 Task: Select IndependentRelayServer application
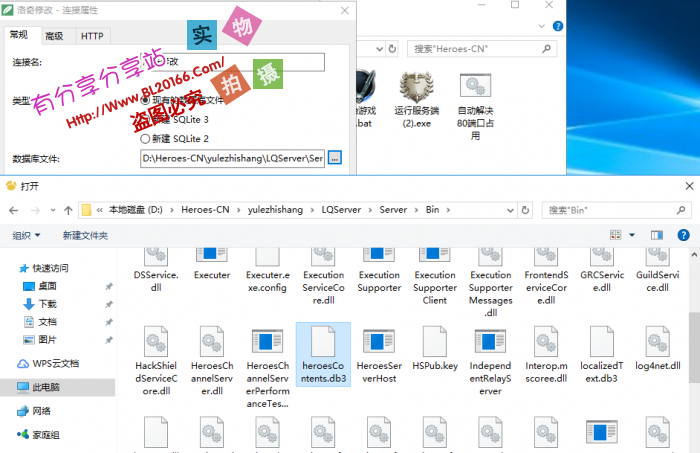(490, 361)
